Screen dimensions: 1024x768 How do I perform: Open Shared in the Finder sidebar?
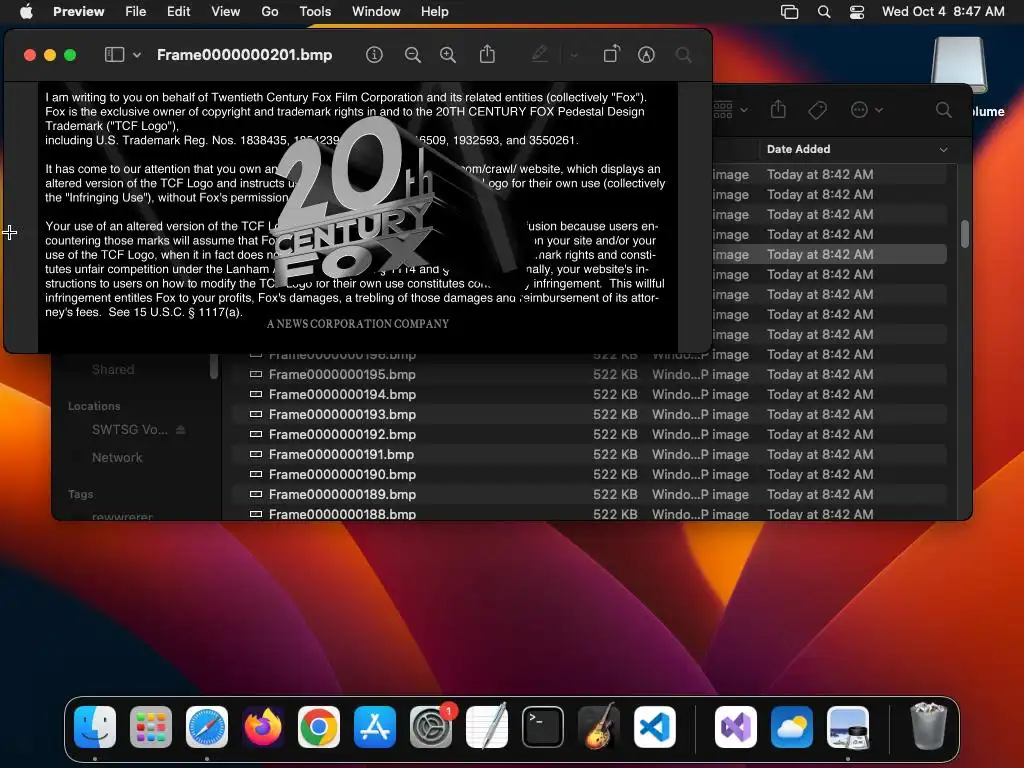click(113, 370)
